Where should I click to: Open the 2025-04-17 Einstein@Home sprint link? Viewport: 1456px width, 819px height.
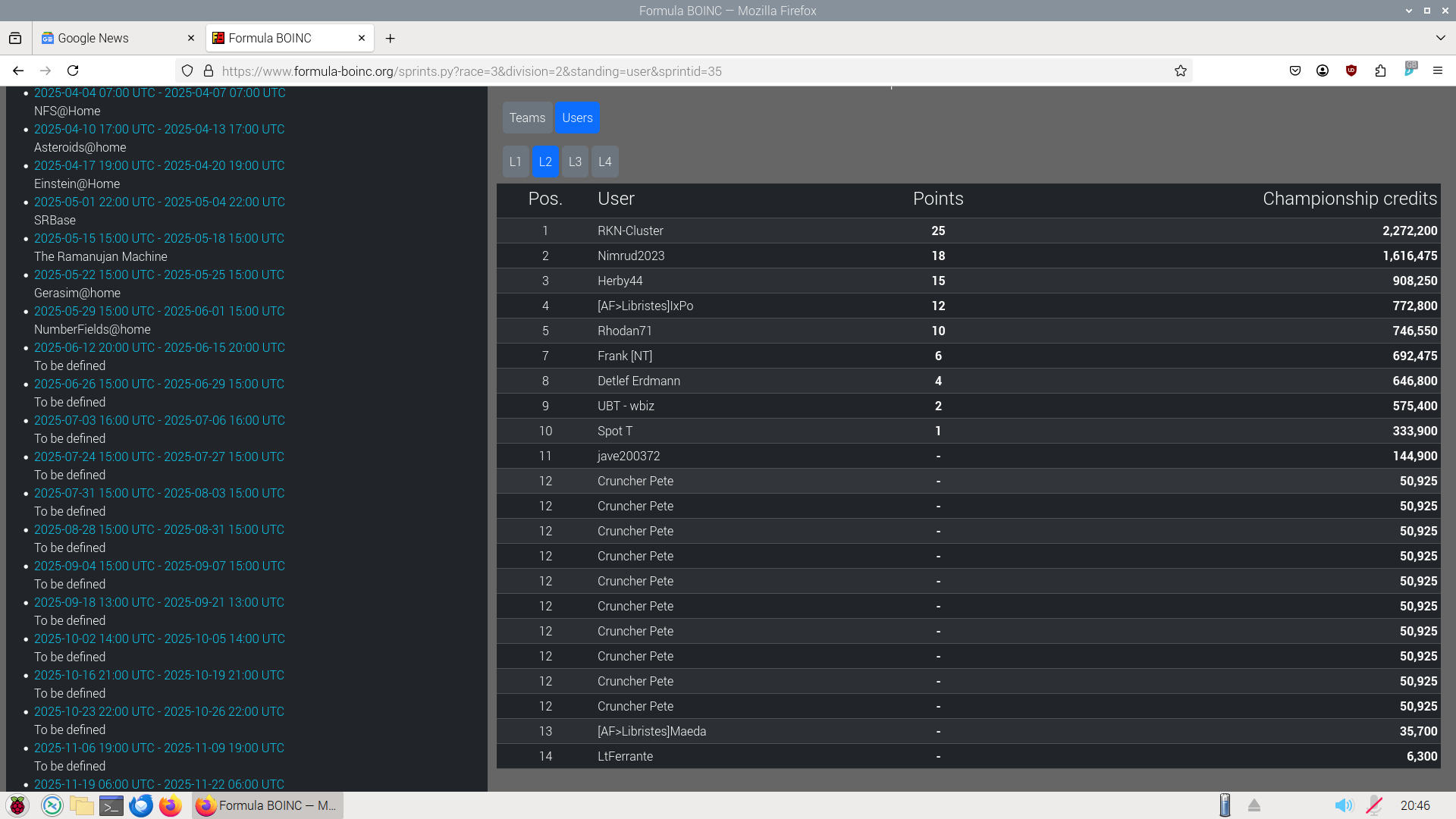(159, 165)
